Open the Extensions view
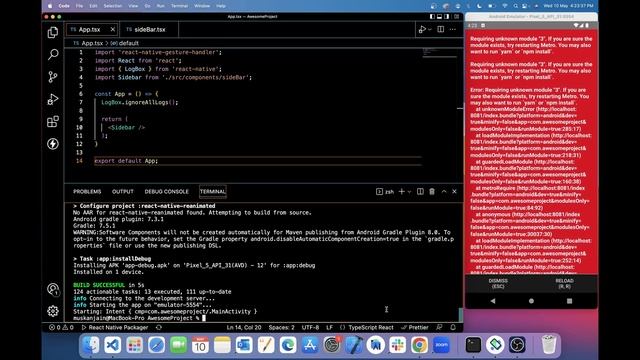The width and height of the screenshot is (640, 360). 53,122
